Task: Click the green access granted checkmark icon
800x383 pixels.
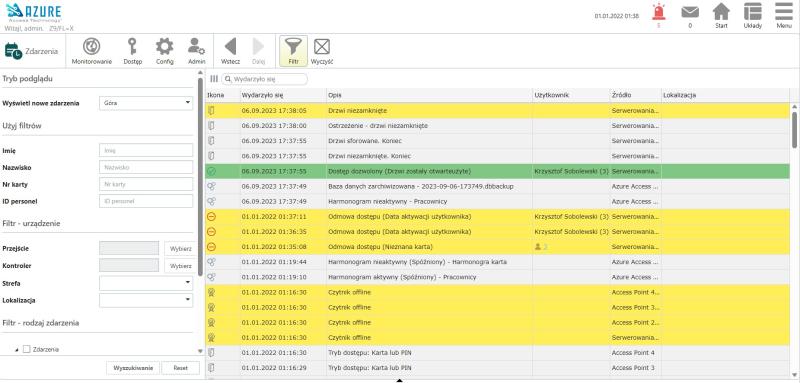Action: pyautogui.click(x=212, y=171)
